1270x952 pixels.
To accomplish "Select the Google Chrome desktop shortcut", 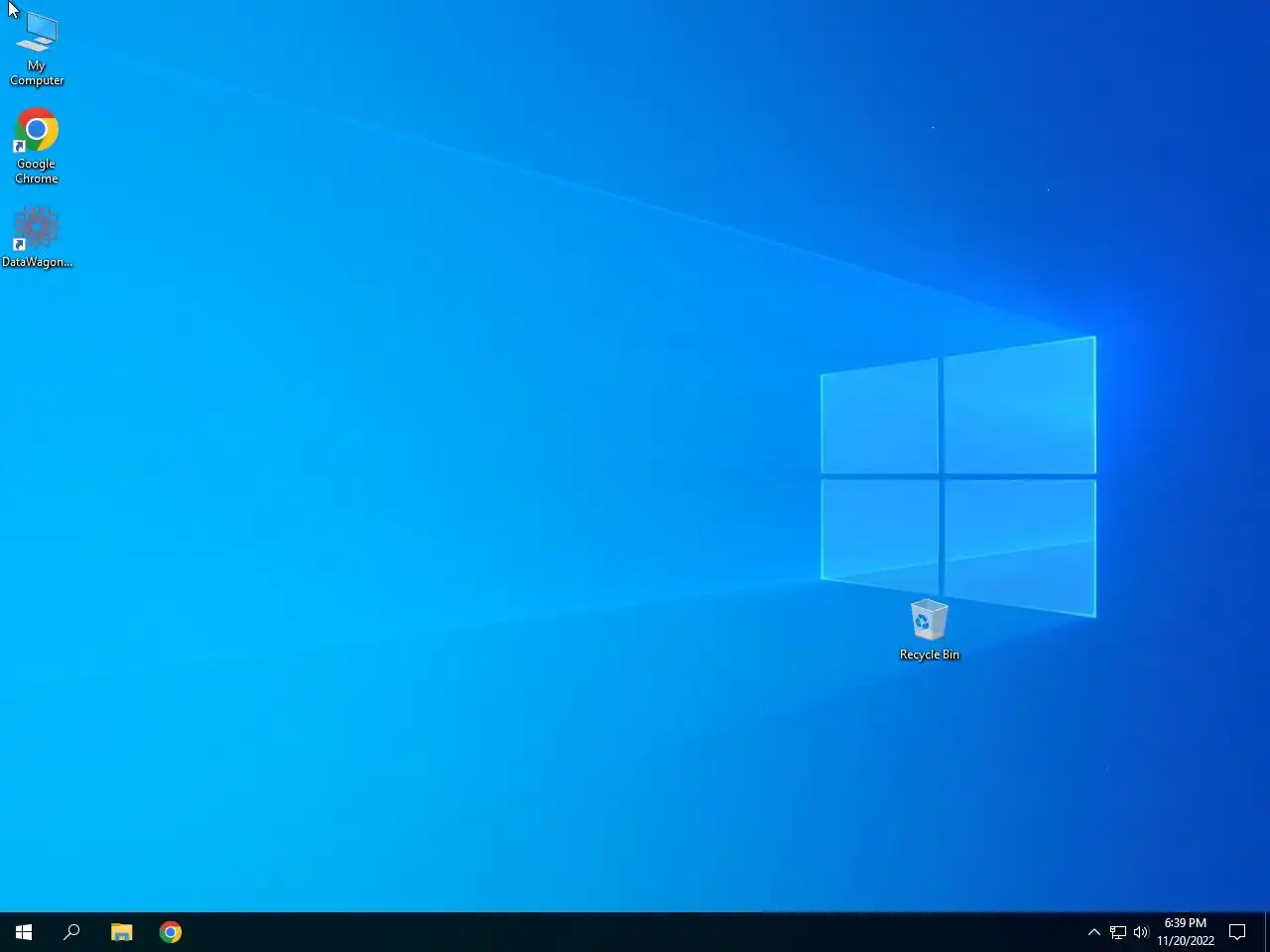I will pos(37,146).
